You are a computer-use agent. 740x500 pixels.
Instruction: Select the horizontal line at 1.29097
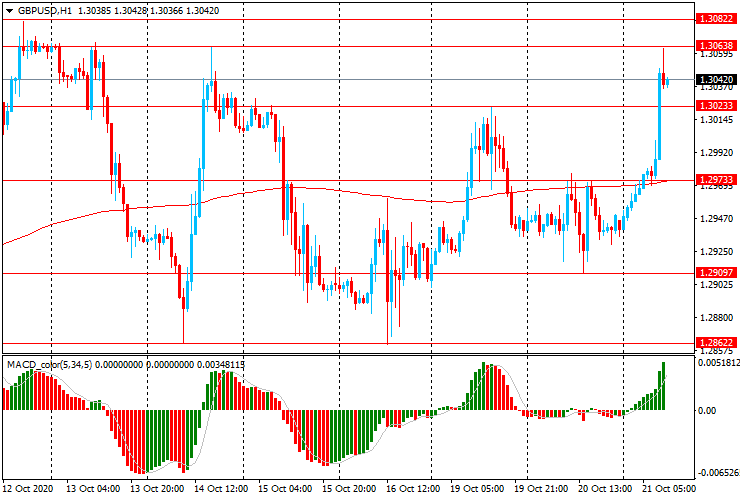click(x=348, y=273)
